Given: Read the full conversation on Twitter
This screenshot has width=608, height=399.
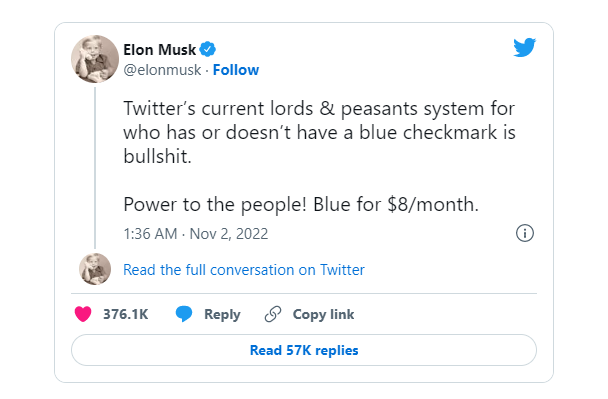Looking at the screenshot, I should point(244,270).
